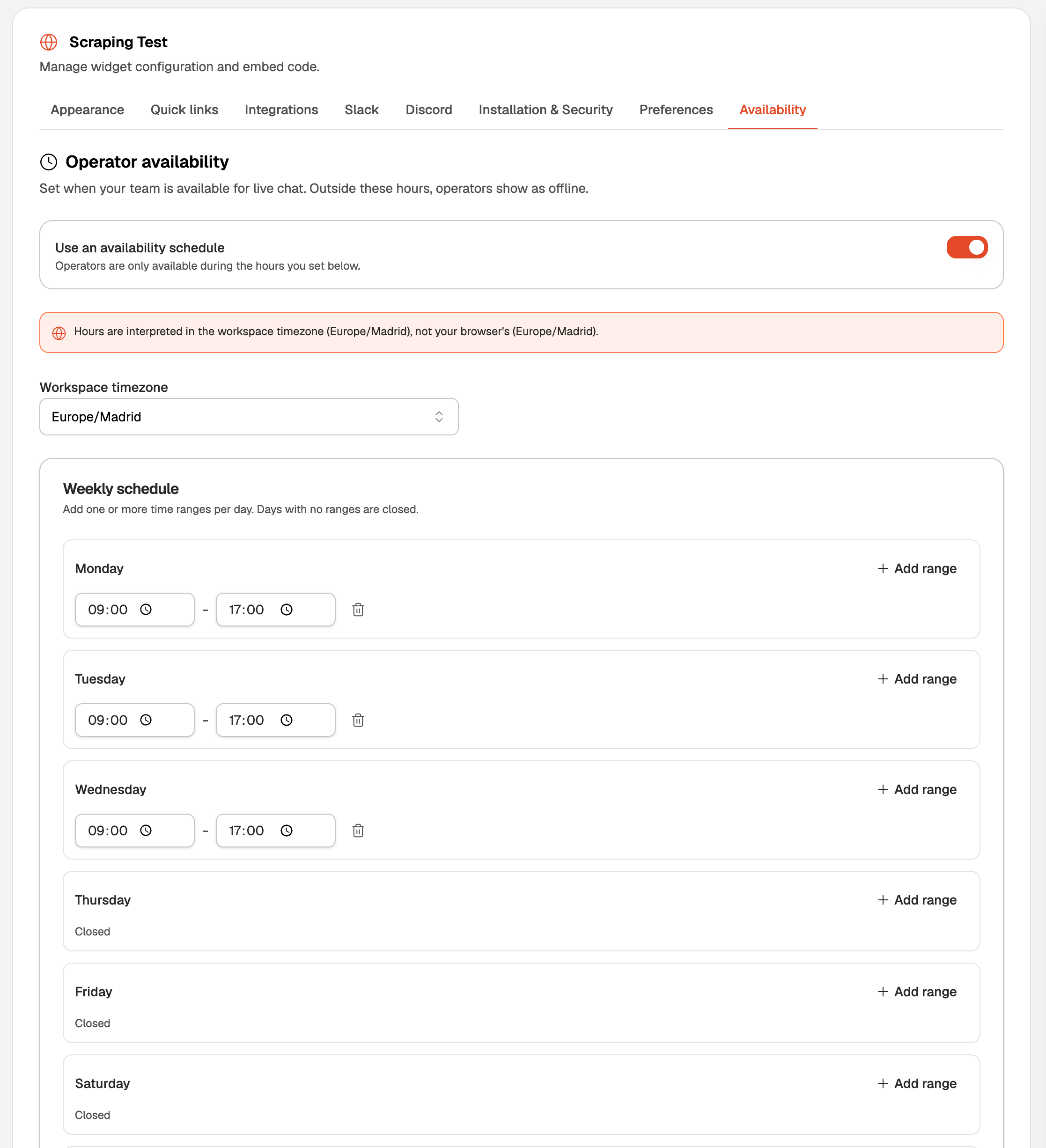
Task: Open time picker clock in Monday end field
Action: [287, 610]
